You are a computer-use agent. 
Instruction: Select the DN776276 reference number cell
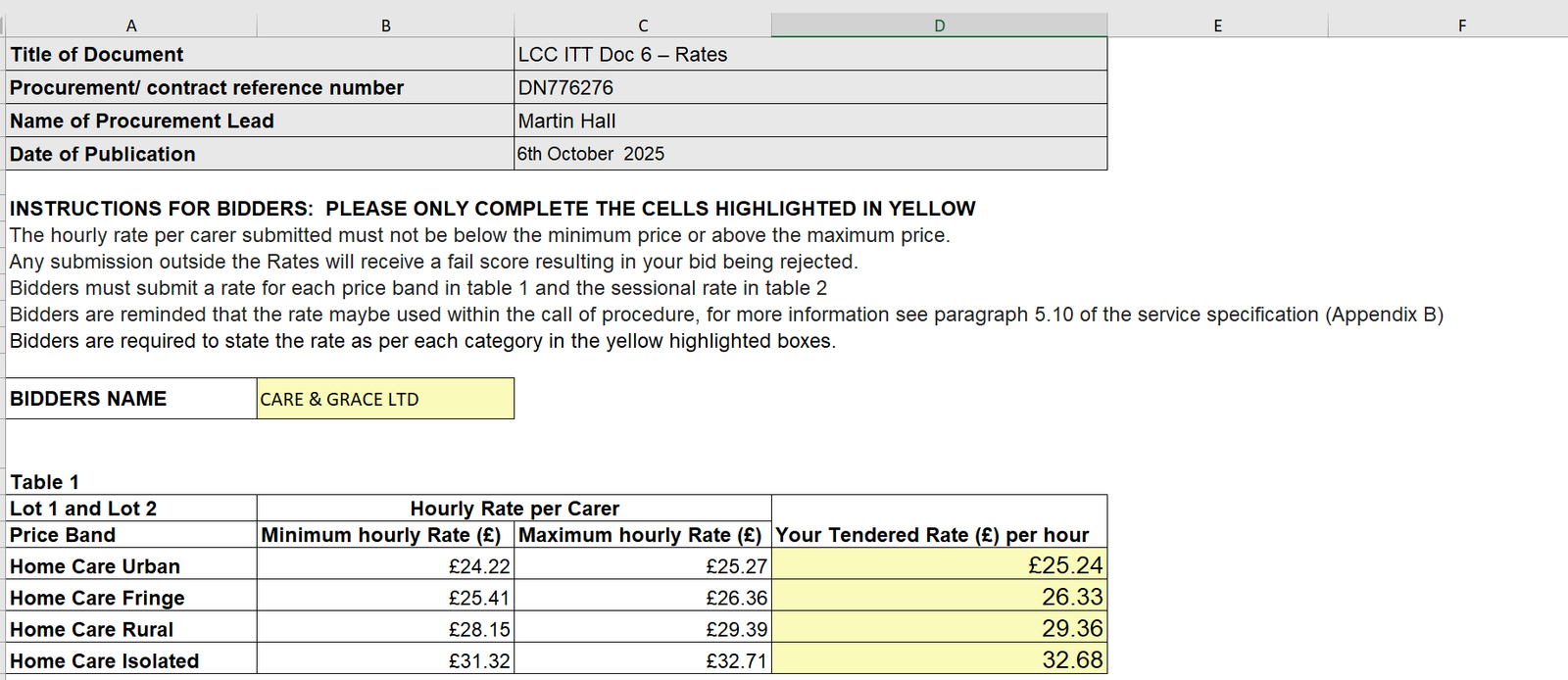tap(809, 87)
